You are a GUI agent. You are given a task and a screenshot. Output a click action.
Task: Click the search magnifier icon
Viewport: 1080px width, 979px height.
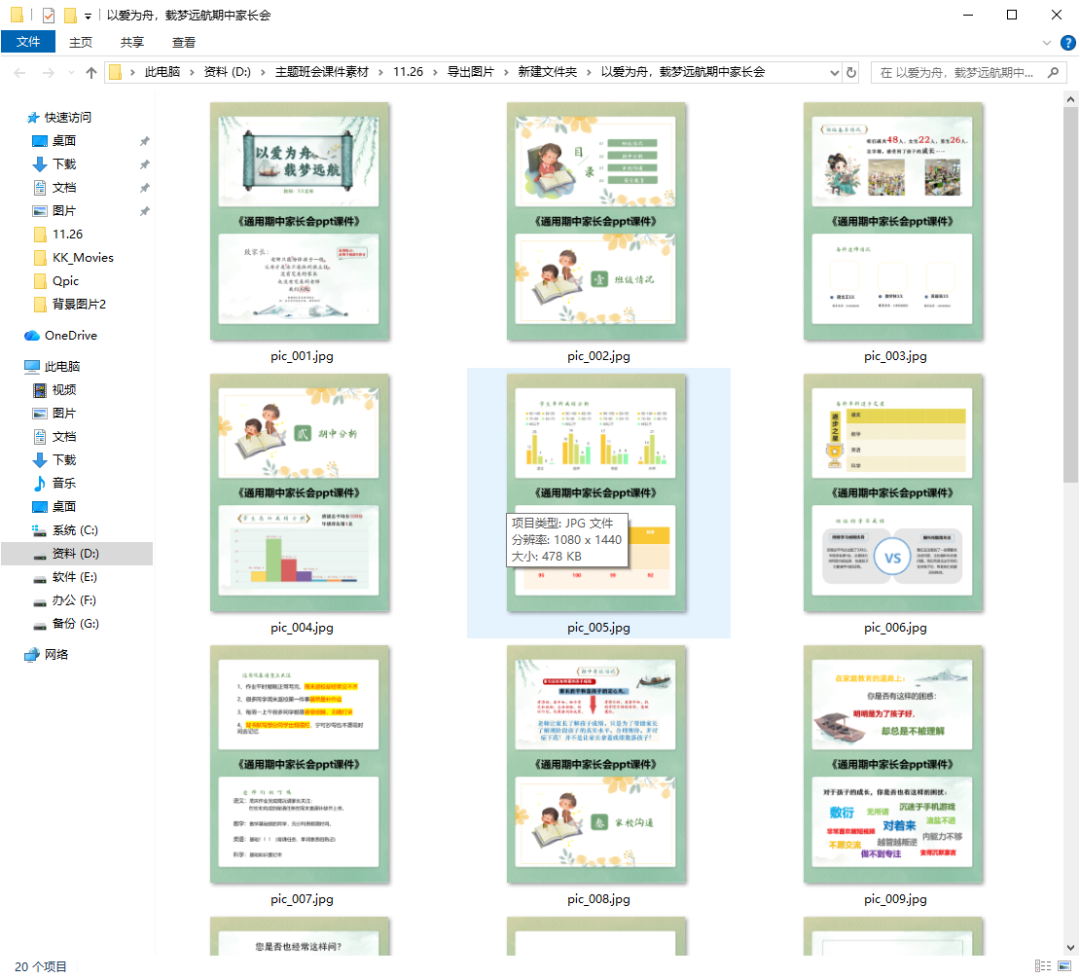[1053, 73]
